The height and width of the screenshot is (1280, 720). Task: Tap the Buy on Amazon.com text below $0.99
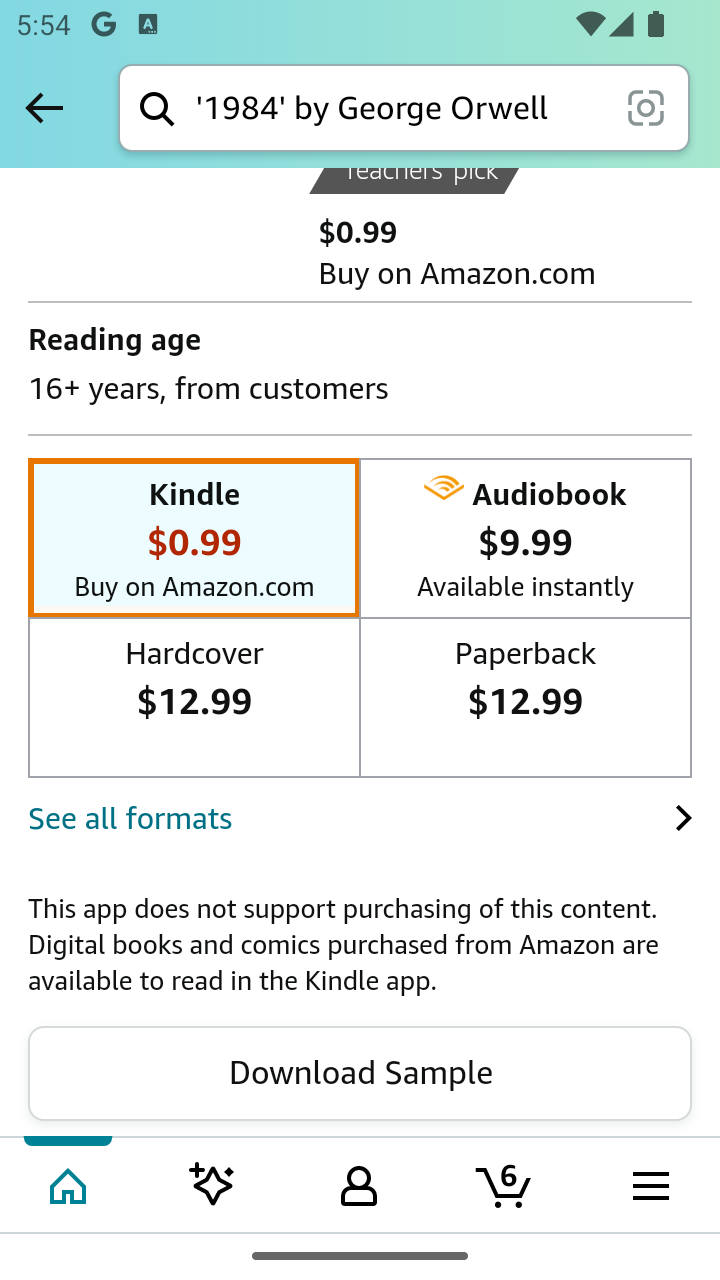[x=456, y=274]
